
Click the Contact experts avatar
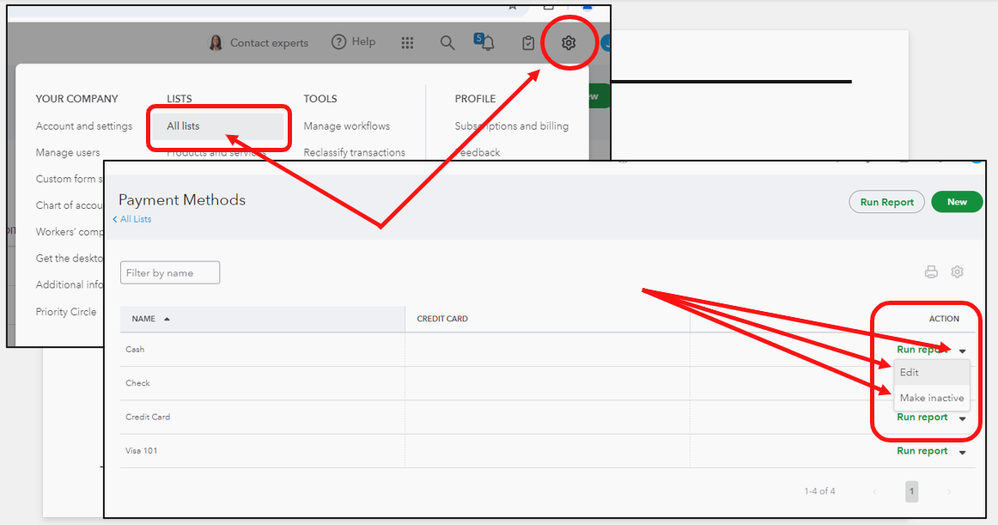point(216,43)
